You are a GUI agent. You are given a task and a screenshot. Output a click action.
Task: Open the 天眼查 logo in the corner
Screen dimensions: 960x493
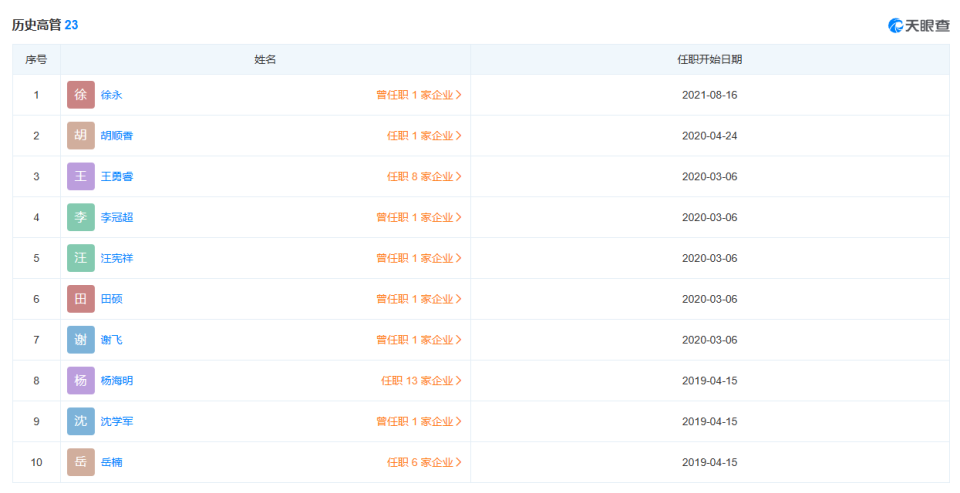coord(919,25)
